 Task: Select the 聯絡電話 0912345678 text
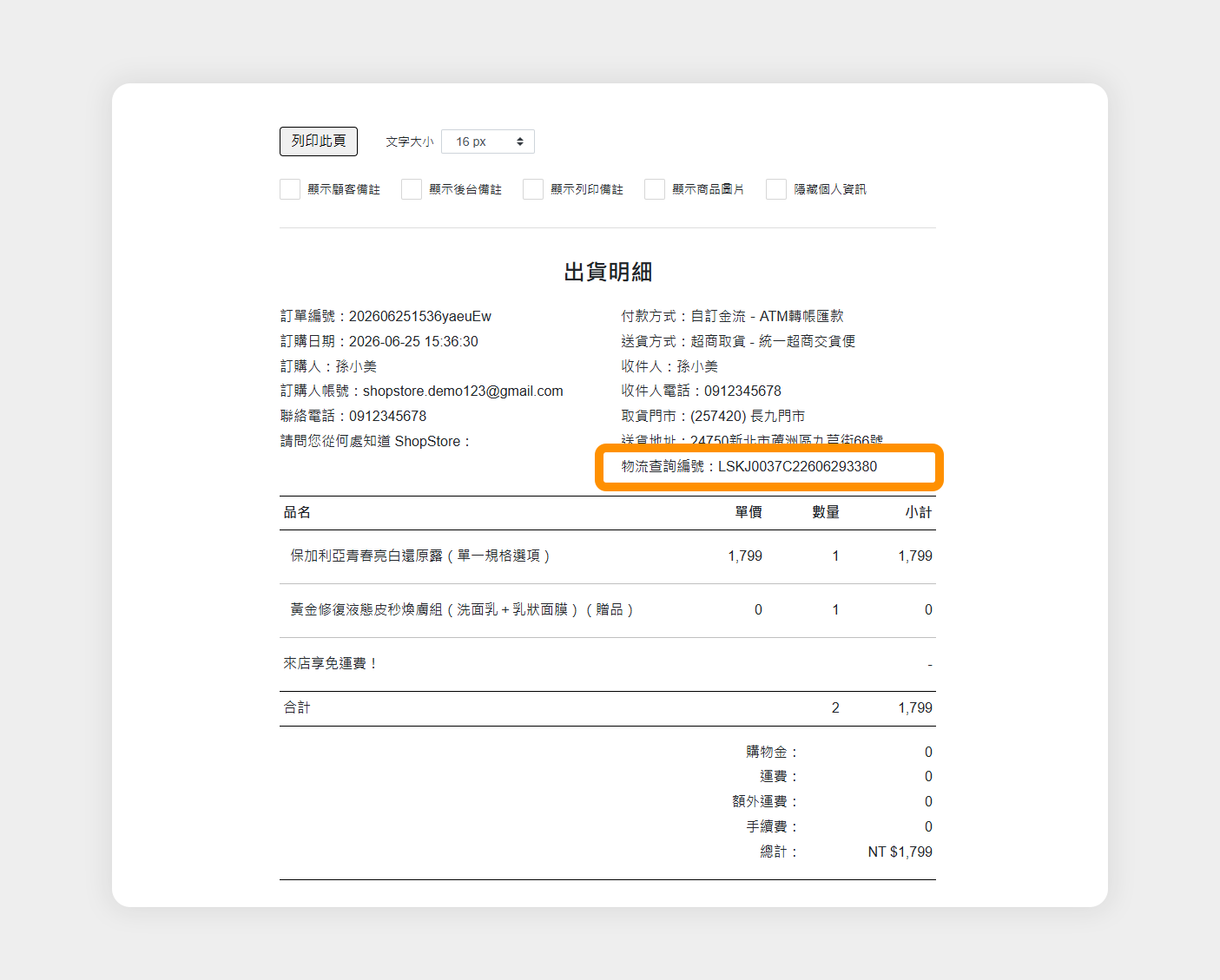(353, 417)
